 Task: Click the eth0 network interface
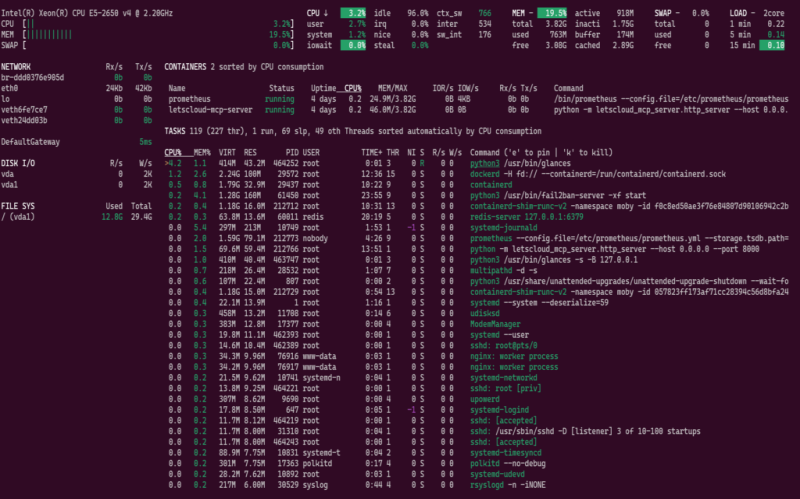coord(9,88)
